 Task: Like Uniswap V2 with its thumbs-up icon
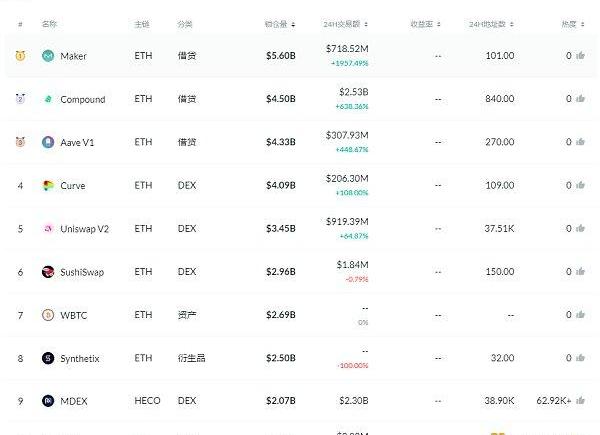pyautogui.click(x=580, y=228)
